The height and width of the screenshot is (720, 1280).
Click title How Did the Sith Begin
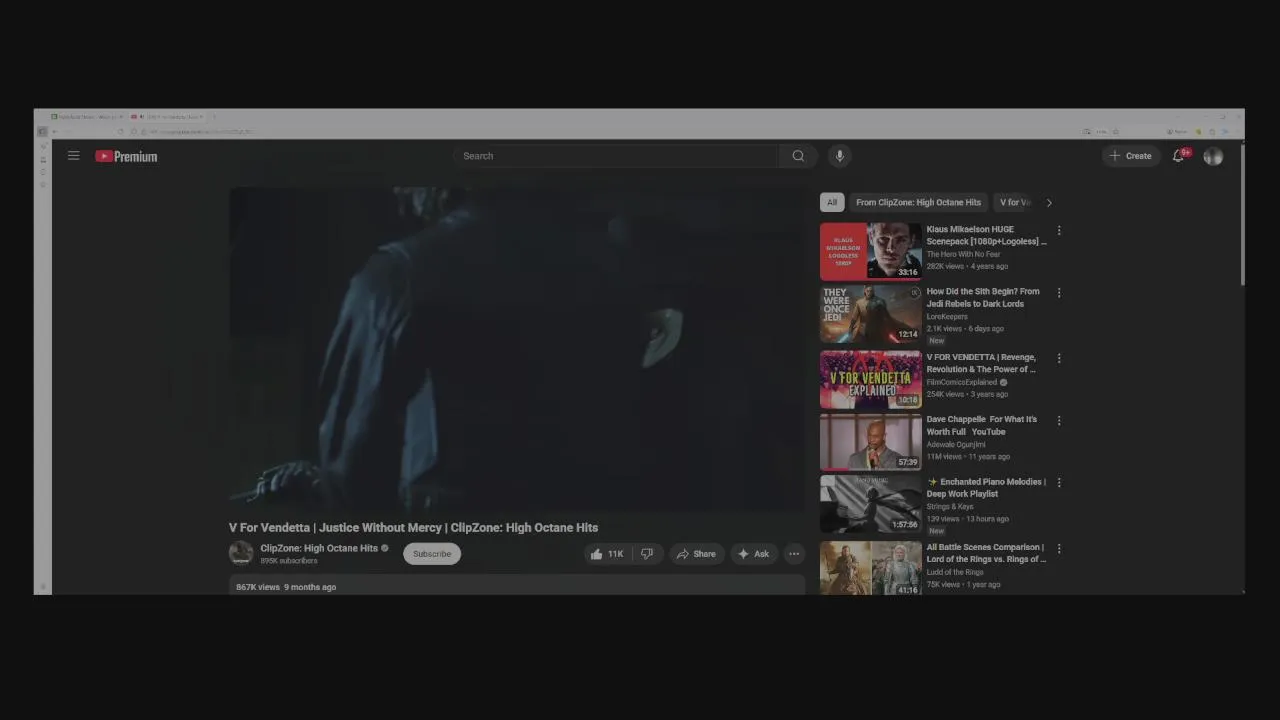pos(983,297)
